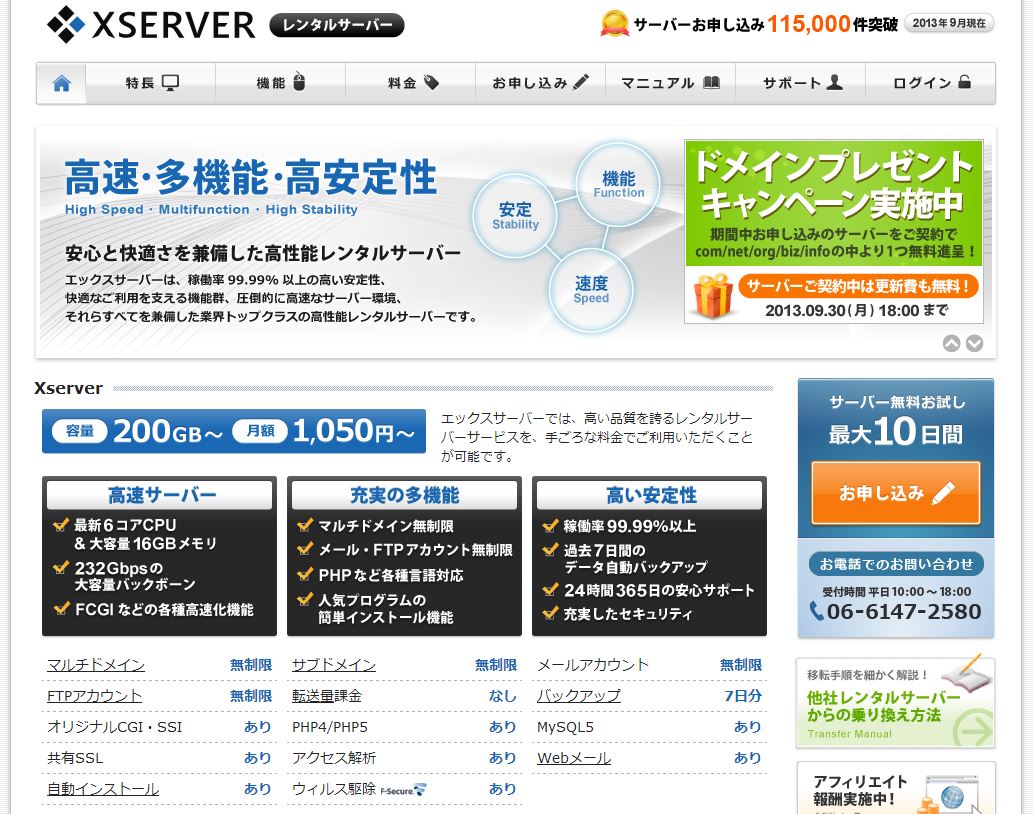Click the 7日分 backup value
Viewport: 1033px width, 814px height.
[x=743, y=696]
